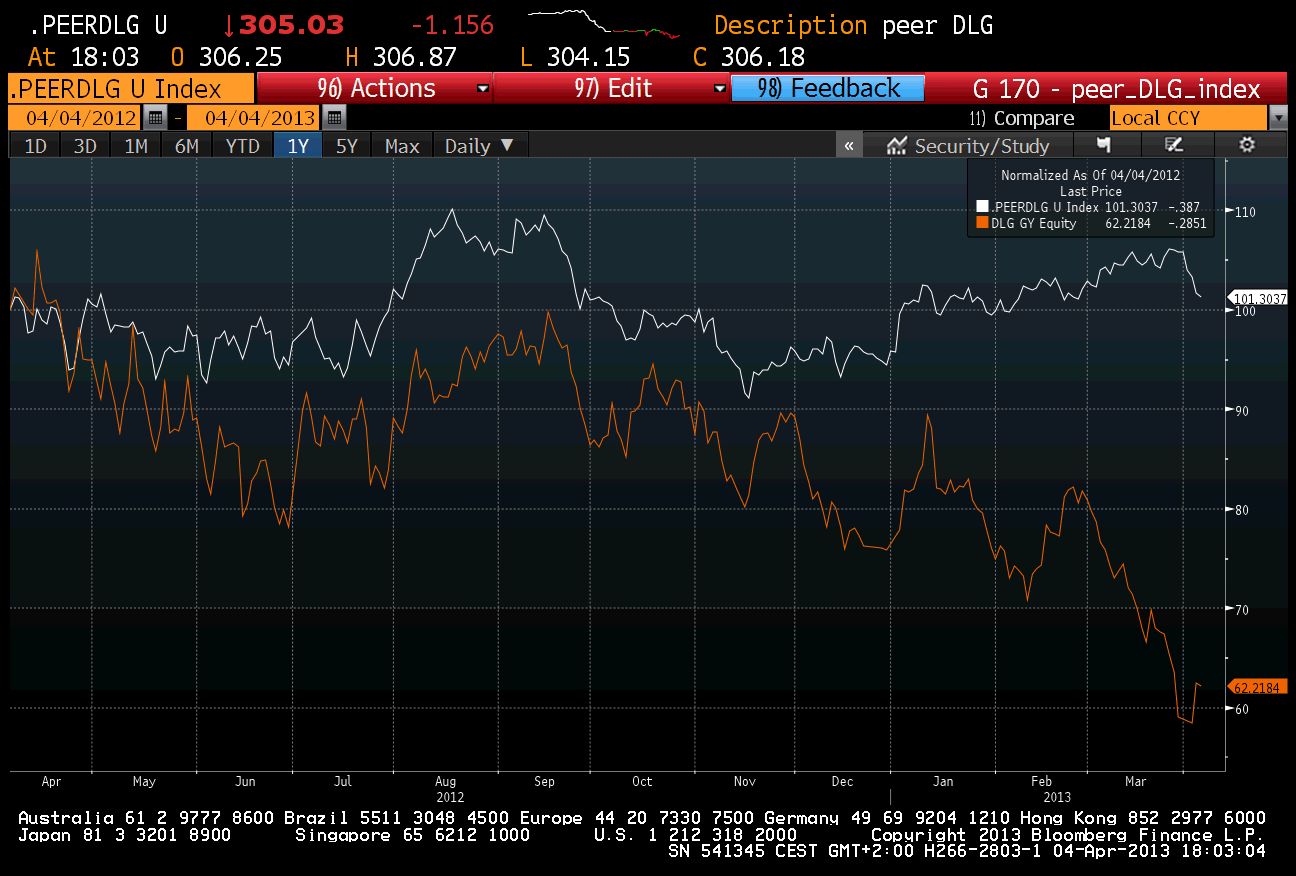Image resolution: width=1296 pixels, height=876 pixels.
Task: Open the start date calendar picker
Action: 154,118
